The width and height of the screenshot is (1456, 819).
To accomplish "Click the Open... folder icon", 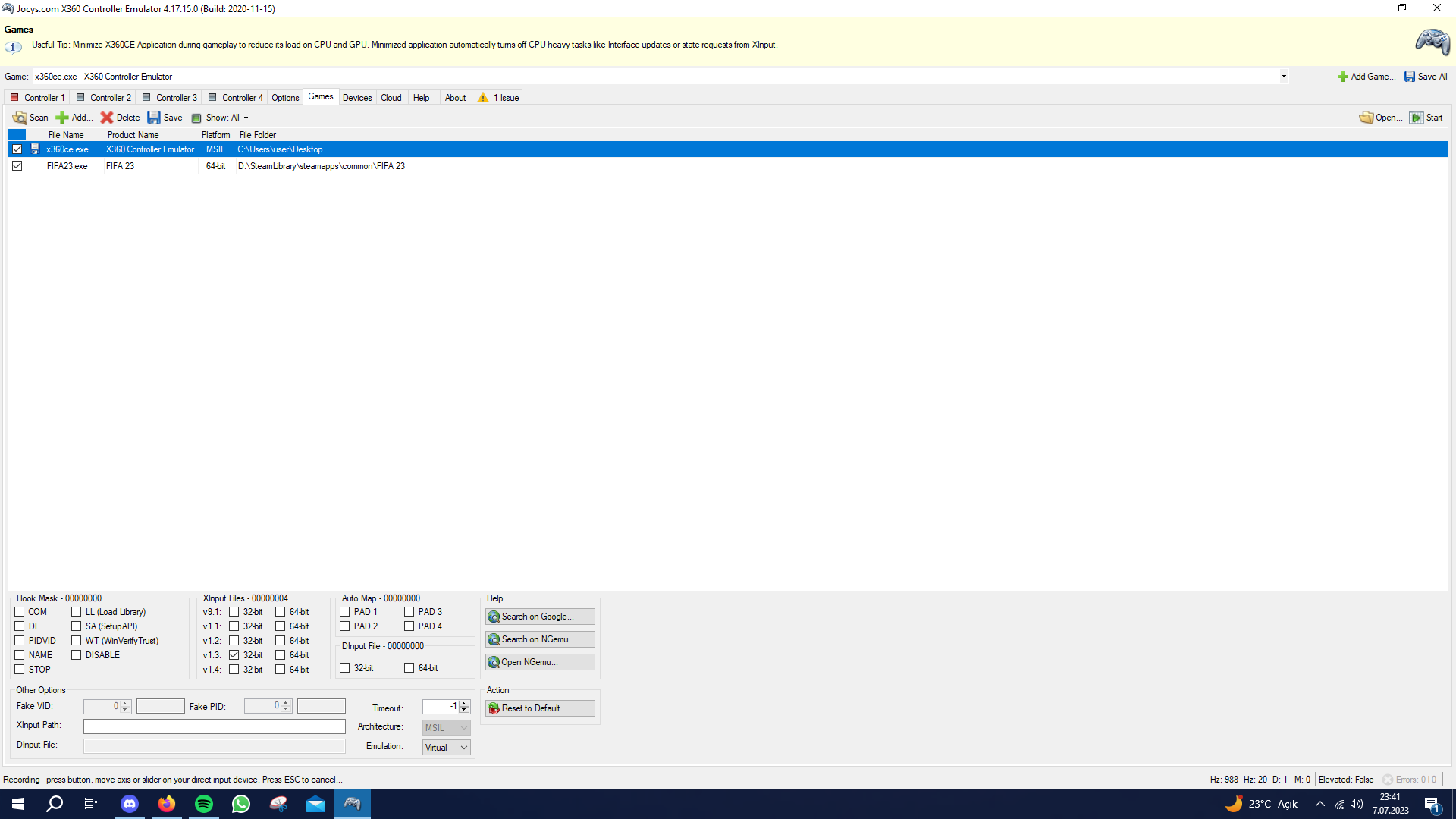I will coord(1366,118).
